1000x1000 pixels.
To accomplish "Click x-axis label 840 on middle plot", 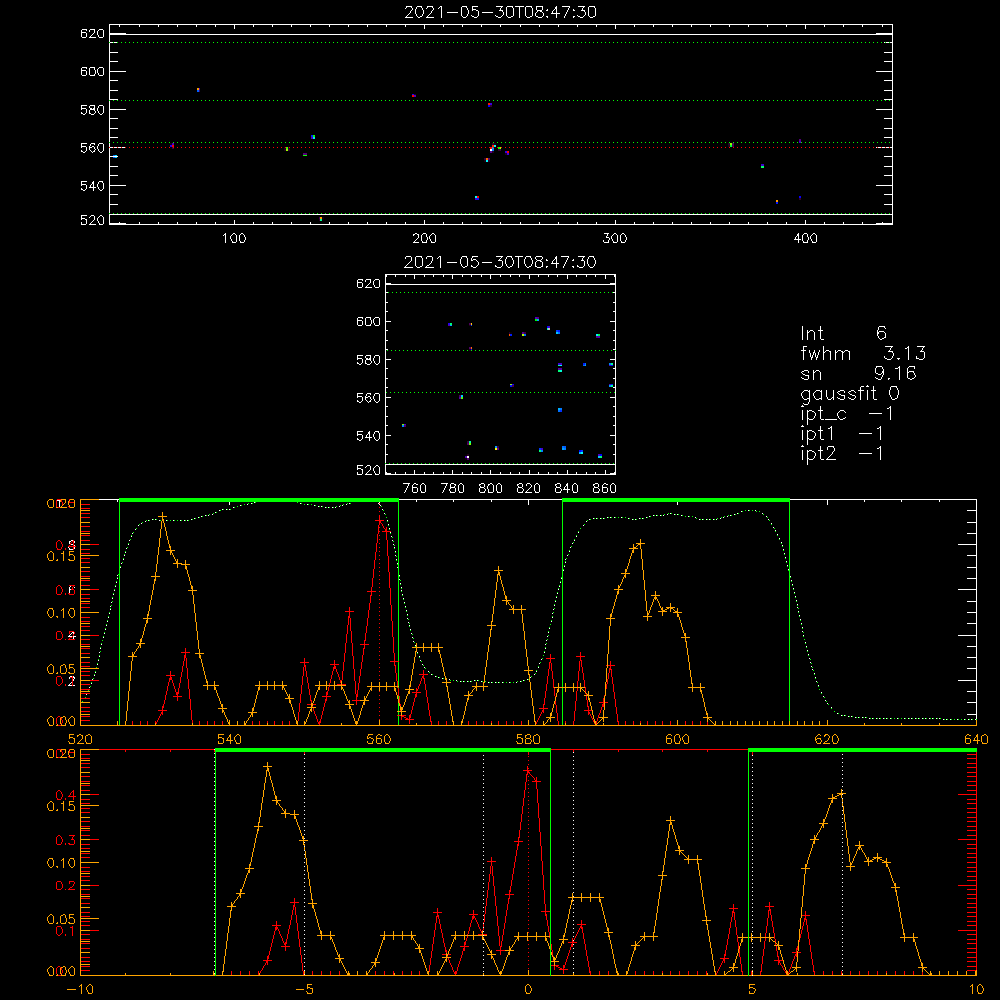I will (x=567, y=489).
